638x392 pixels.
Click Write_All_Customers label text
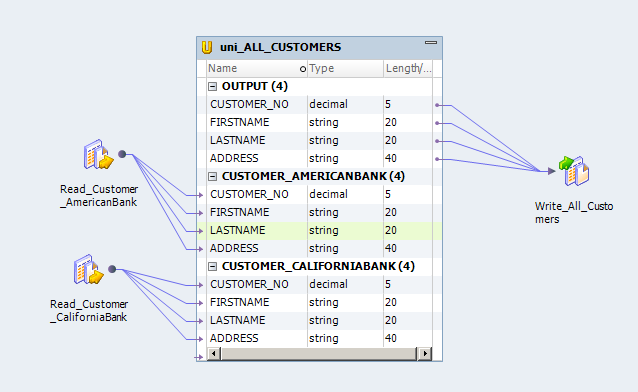574,212
